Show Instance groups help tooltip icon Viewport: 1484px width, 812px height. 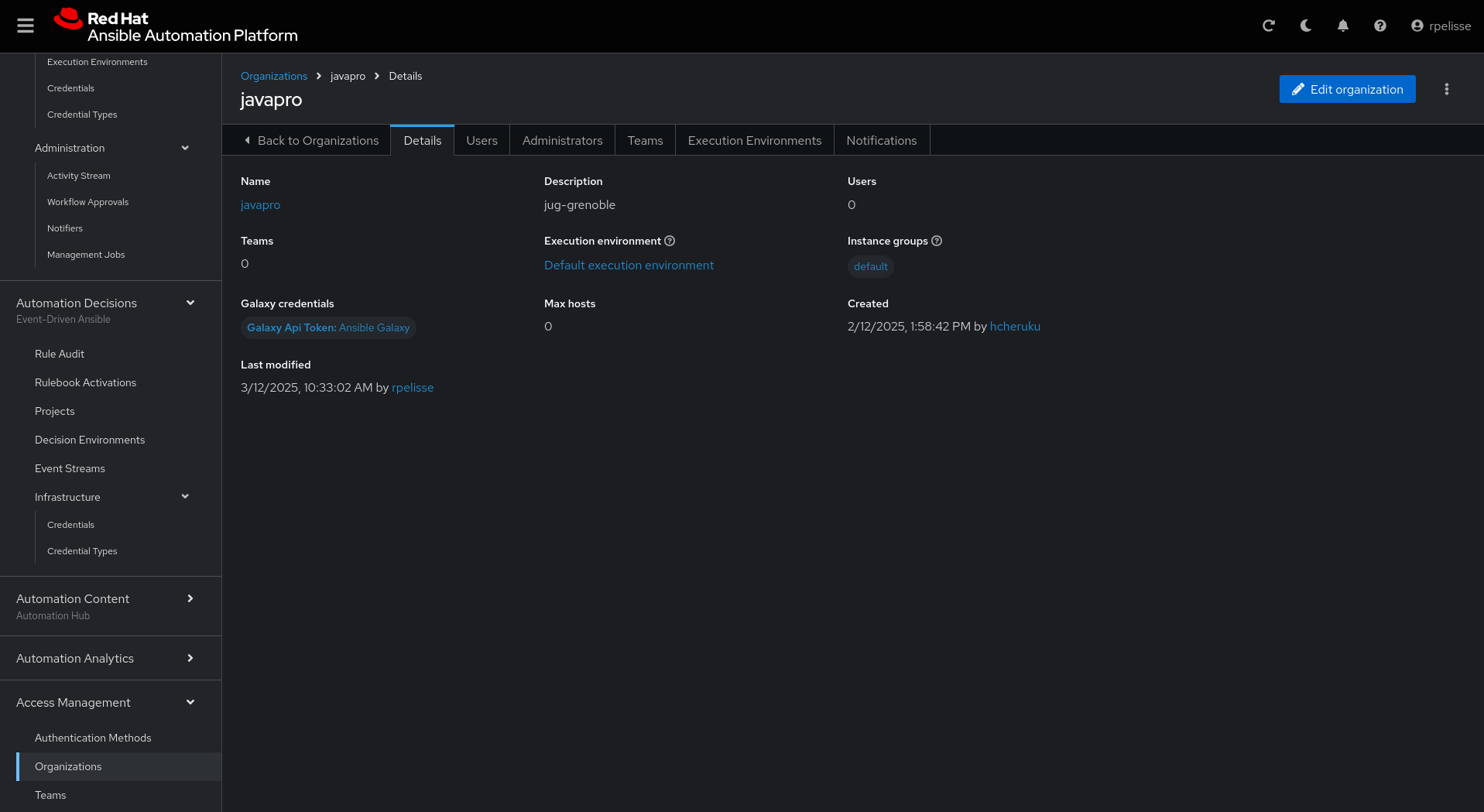point(937,241)
